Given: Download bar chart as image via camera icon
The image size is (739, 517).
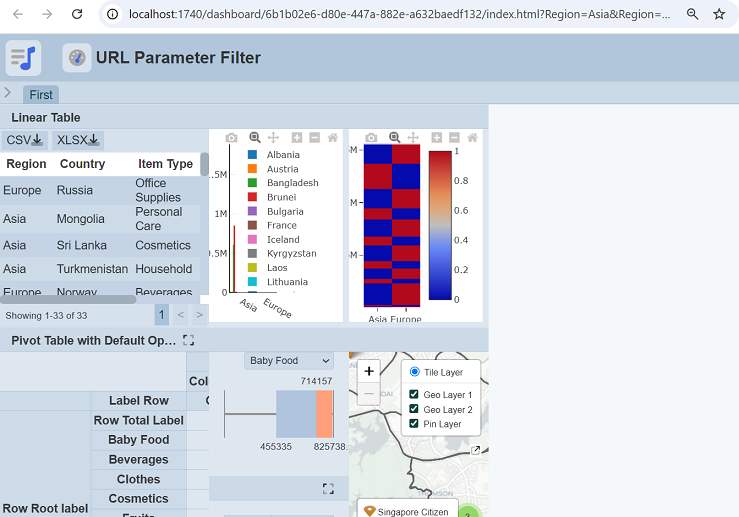Looking at the screenshot, I should [x=232, y=137].
